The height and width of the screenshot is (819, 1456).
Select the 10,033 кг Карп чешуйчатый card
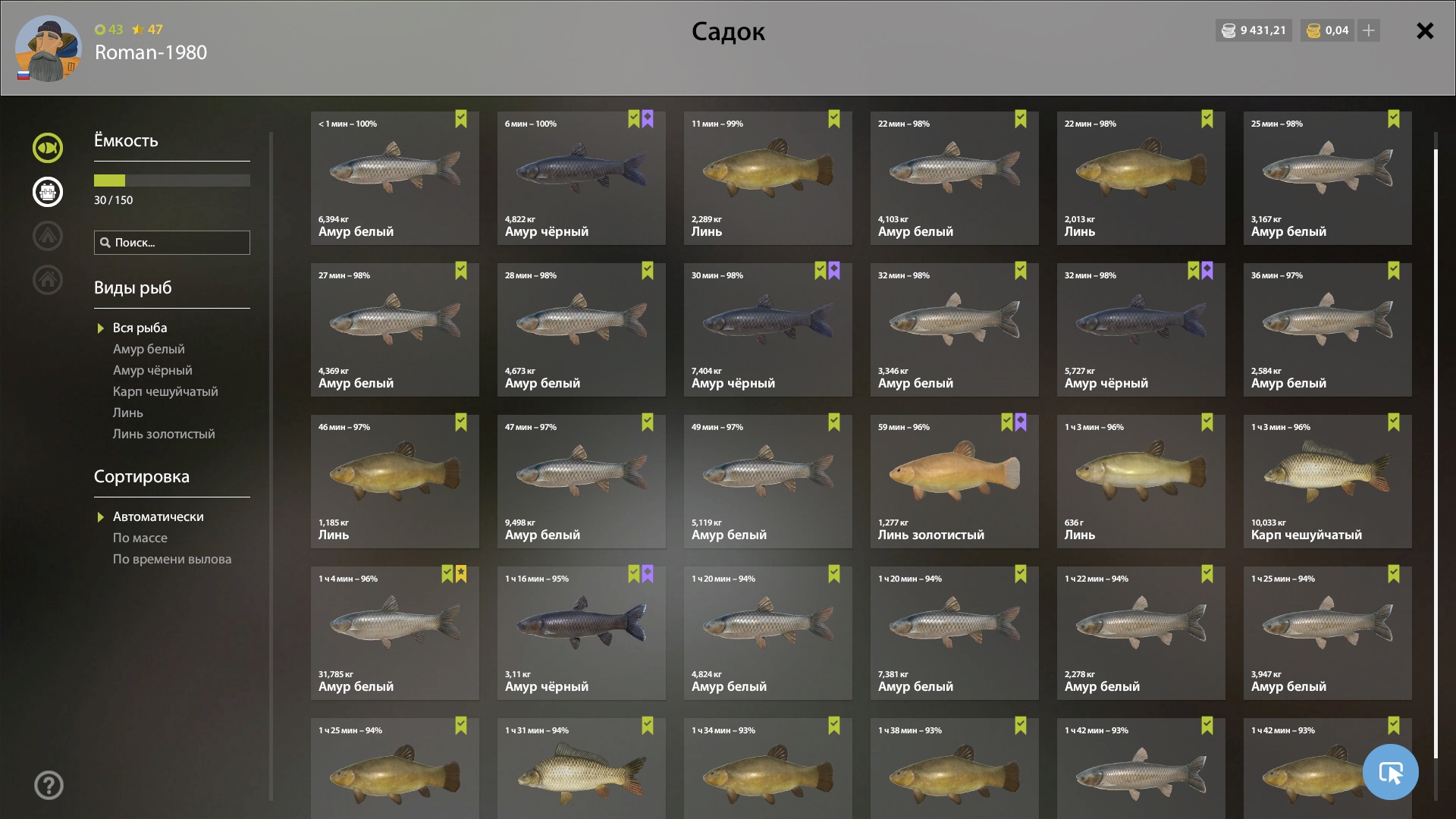[1328, 482]
